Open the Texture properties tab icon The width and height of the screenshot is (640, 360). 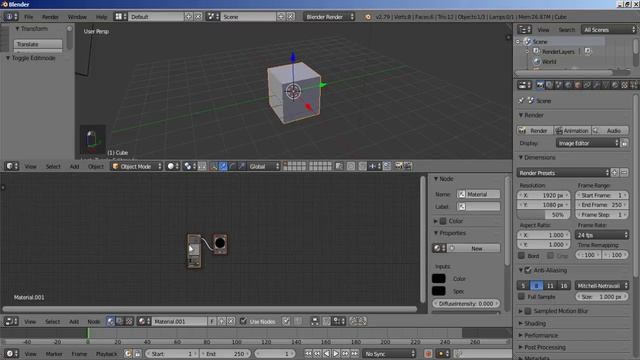click(x=624, y=85)
